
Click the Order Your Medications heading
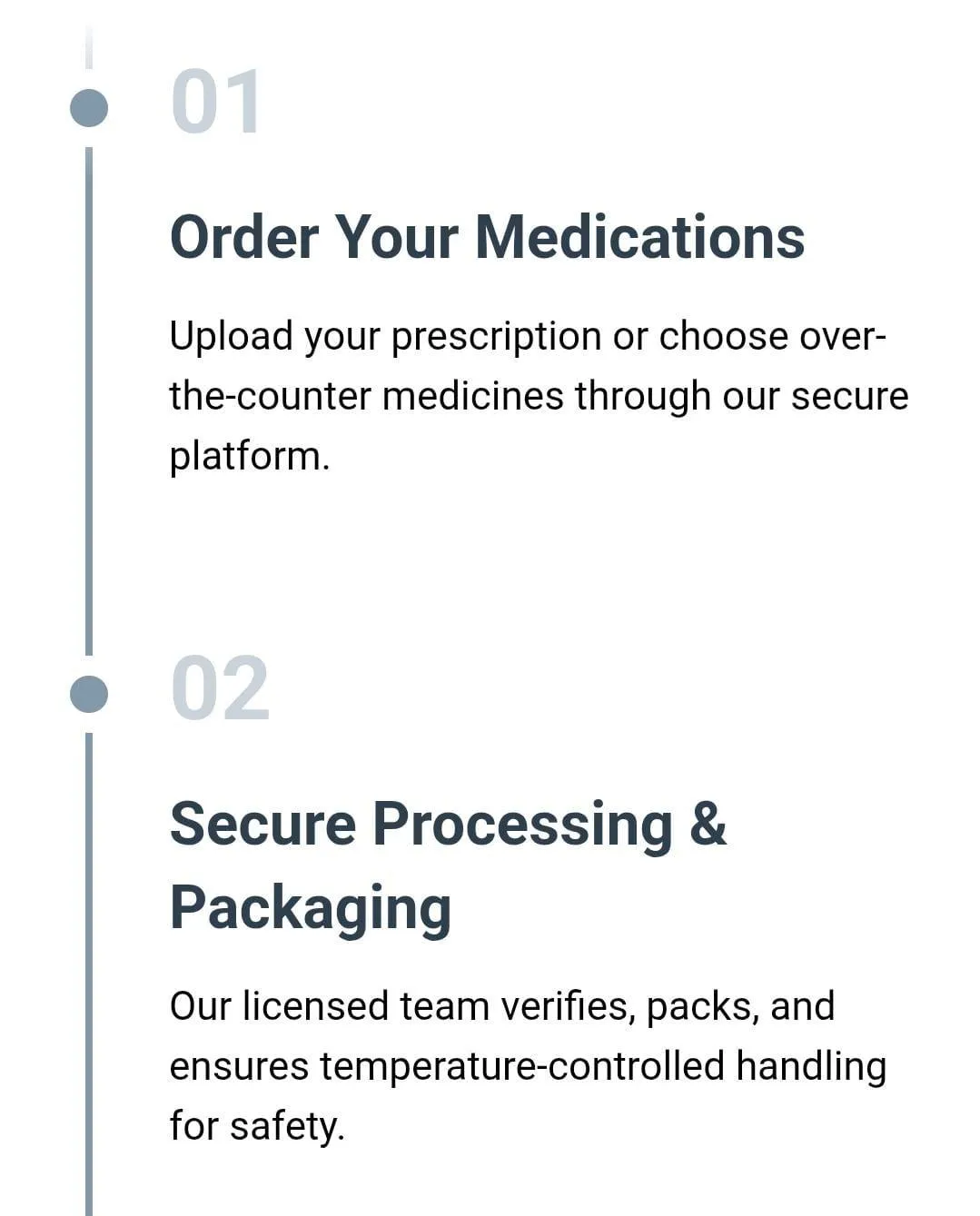pyautogui.click(x=487, y=237)
